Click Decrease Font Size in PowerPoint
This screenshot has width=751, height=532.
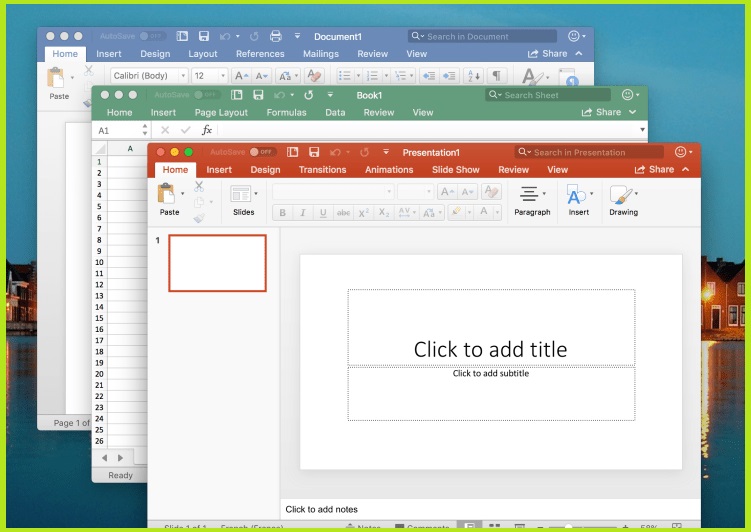pos(467,192)
